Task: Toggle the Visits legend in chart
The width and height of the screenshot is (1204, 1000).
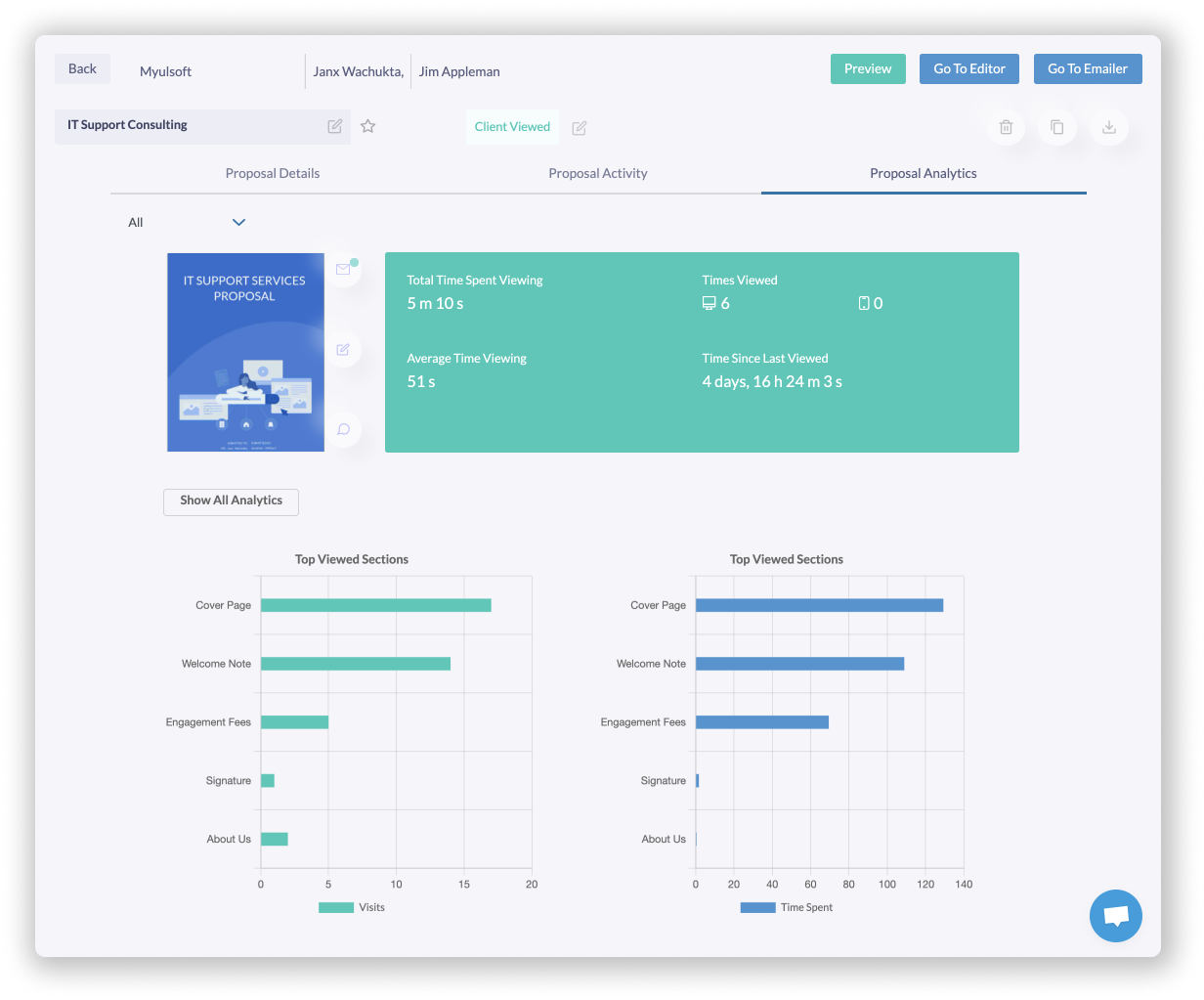Action: (x=352, y=907)
